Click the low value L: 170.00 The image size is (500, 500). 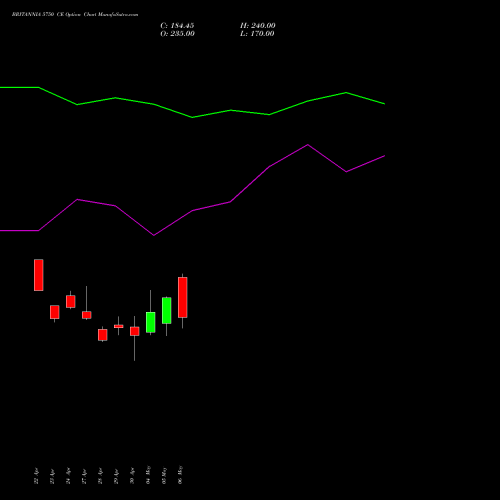click(257, 34)
